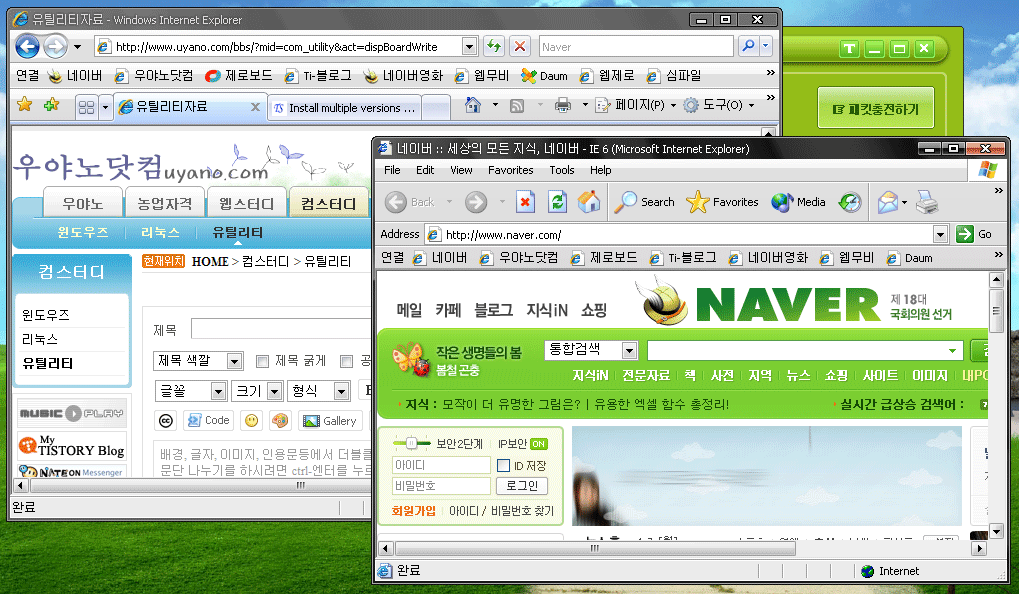This screenshot has height=594, width=1019.
Task: Open the Tools menu in IE6
Action: coord(561,170)
